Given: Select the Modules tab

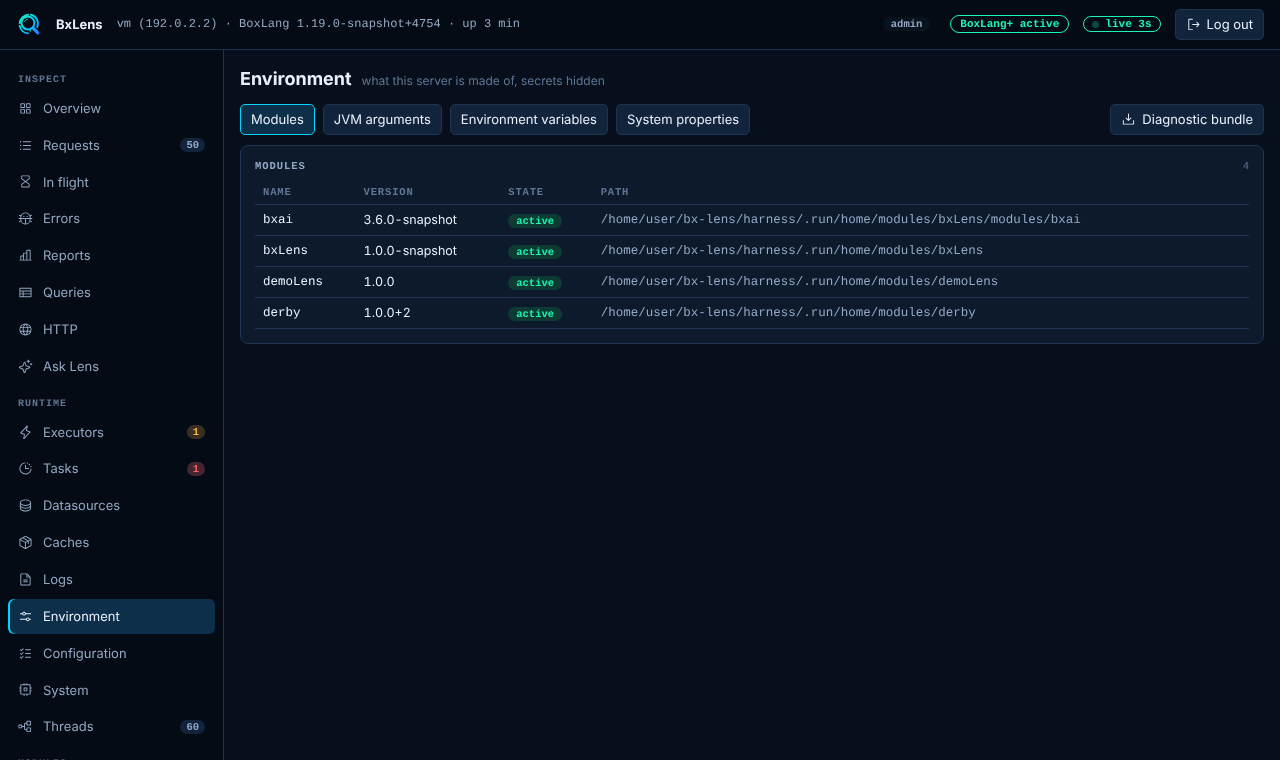Looking at the screenshot, I should (x=277, y=119).
